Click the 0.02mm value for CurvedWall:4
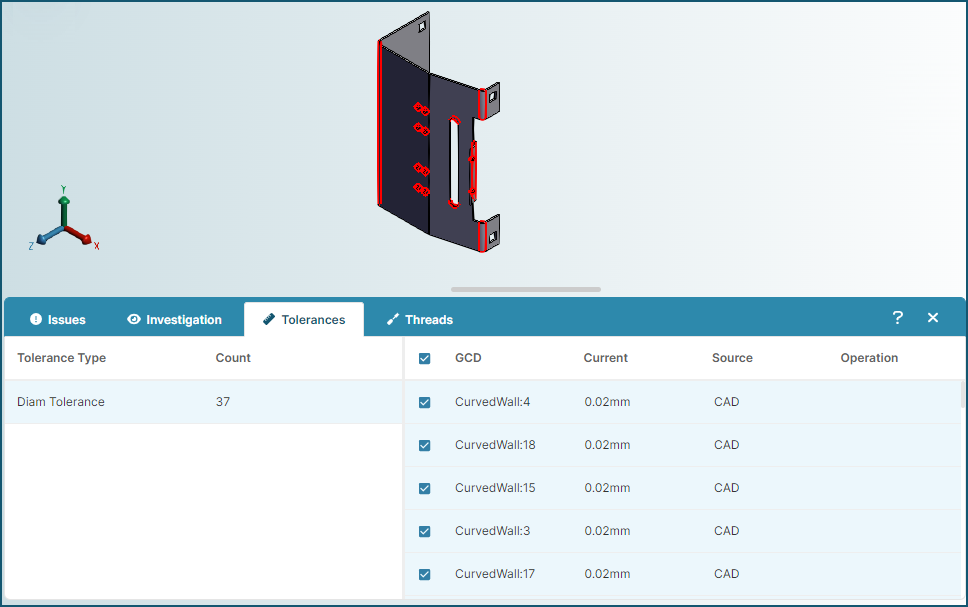Image resolution: width=968 pixels, height=607 pixels. pos(607,402)
